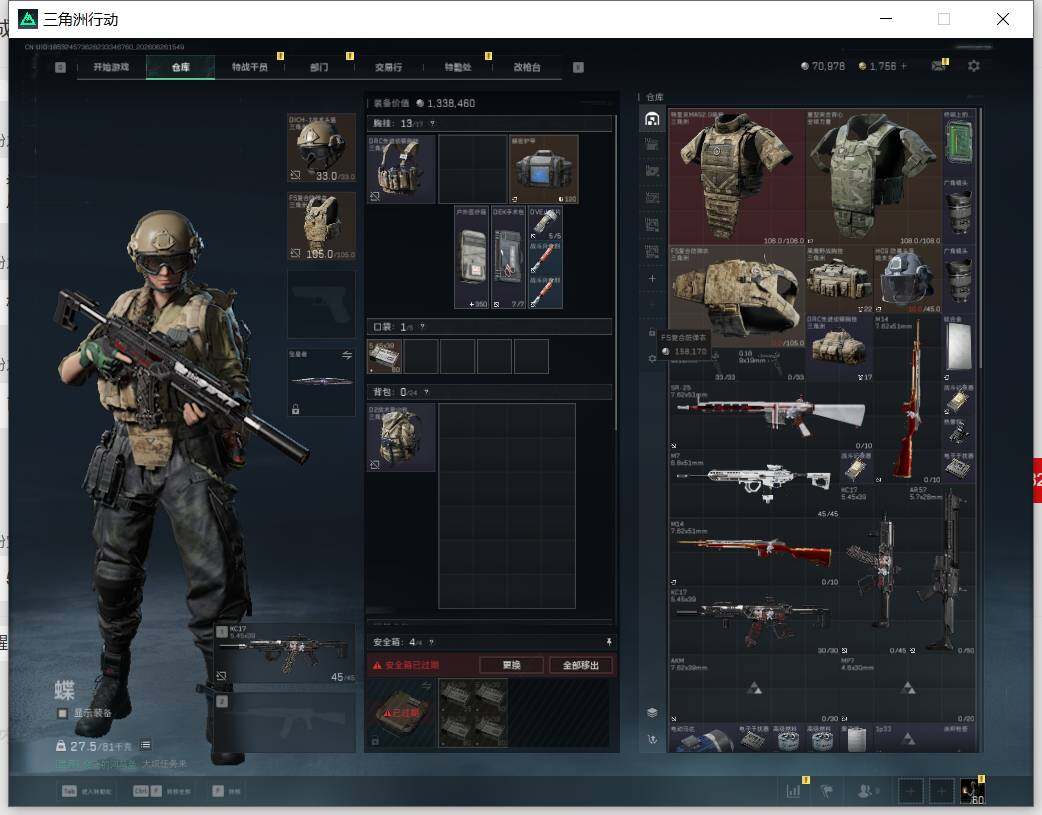Image resolution: width=1042 pixels, height=815 pixels.
Task: Open the settings gear in top bar
Action: coord(974,66)
